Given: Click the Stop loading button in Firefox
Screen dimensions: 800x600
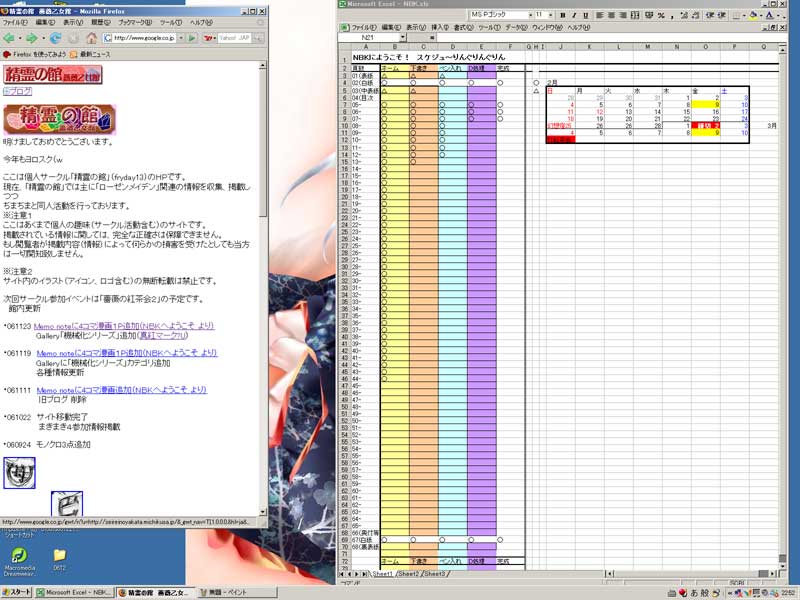Looking at the screenshot, I should click(73, 38).
